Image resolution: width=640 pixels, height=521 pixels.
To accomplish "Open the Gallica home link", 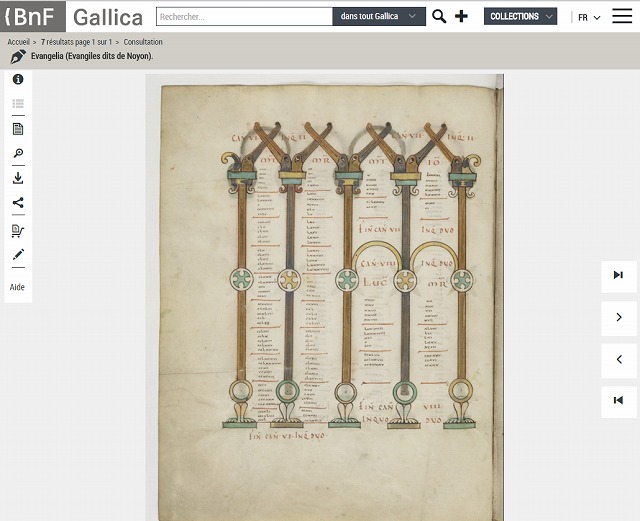I will click(108, 17).
